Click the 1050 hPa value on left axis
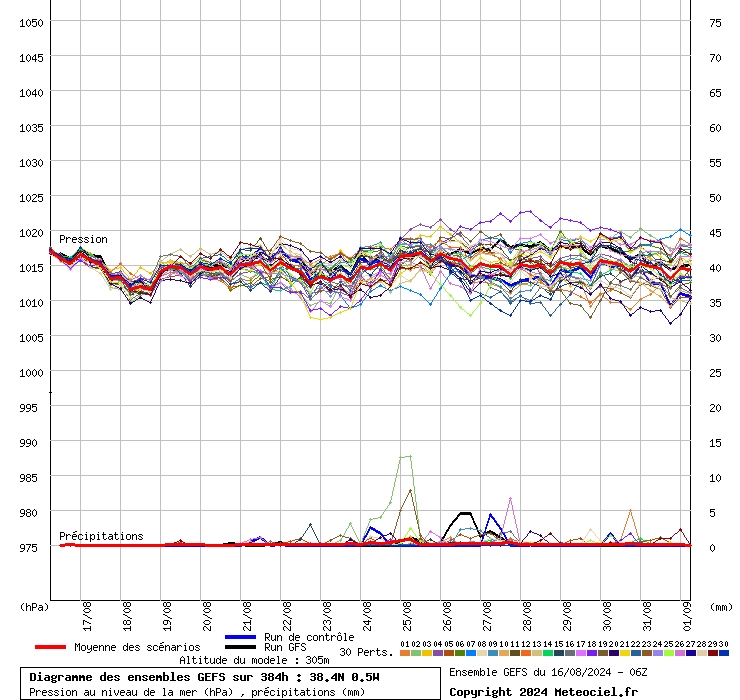 [x=31, y=22]
